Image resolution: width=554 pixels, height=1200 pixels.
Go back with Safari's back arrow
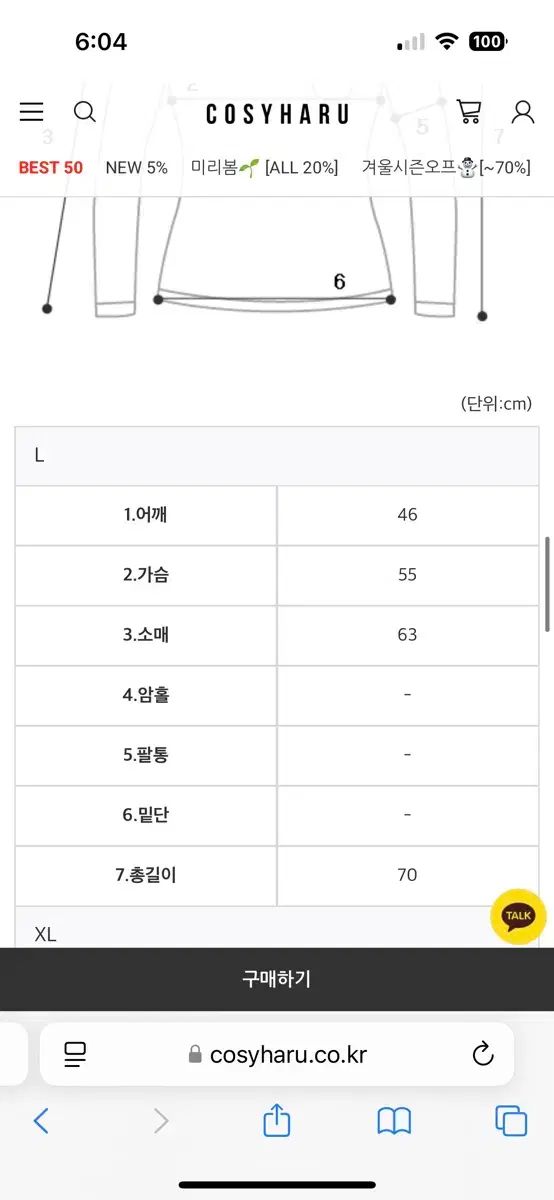pyautogui.click(x=41, y=1121)
